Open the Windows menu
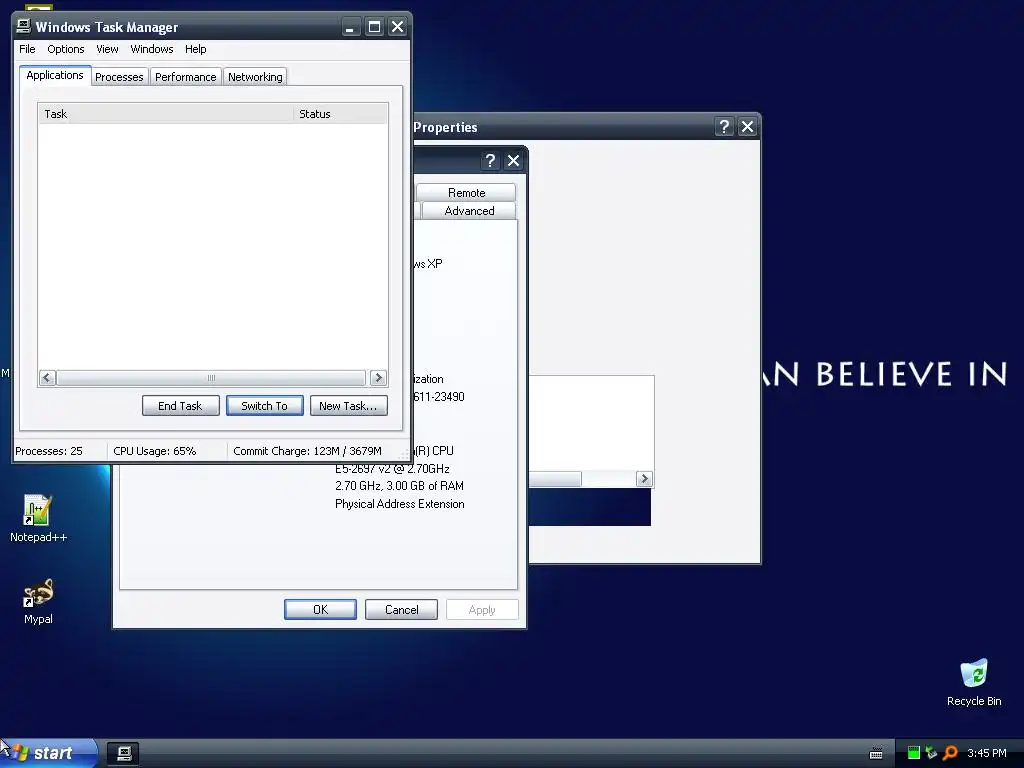The height and width of the screenshot is (768, 1024). pyautogui.click(x=152, y=49)
